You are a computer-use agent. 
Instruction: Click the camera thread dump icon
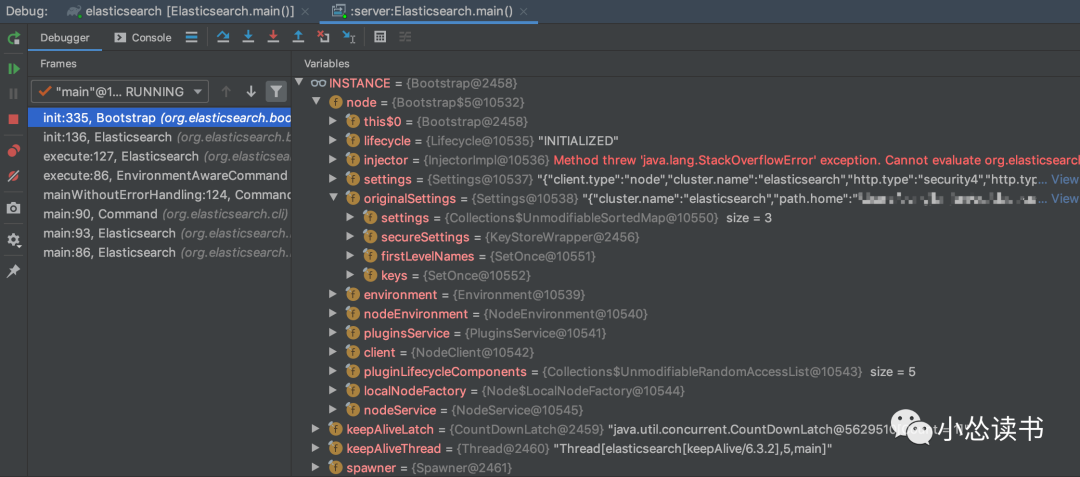click(x=13, y=208)
